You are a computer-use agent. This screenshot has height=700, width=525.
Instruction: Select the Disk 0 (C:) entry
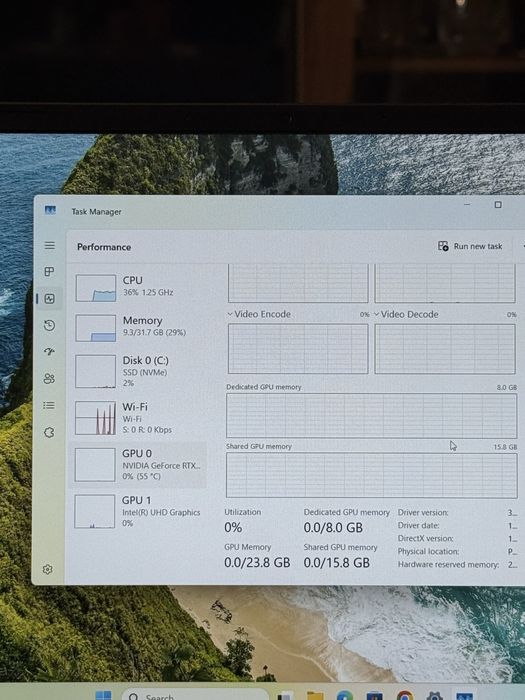click(x=140, y=371)
